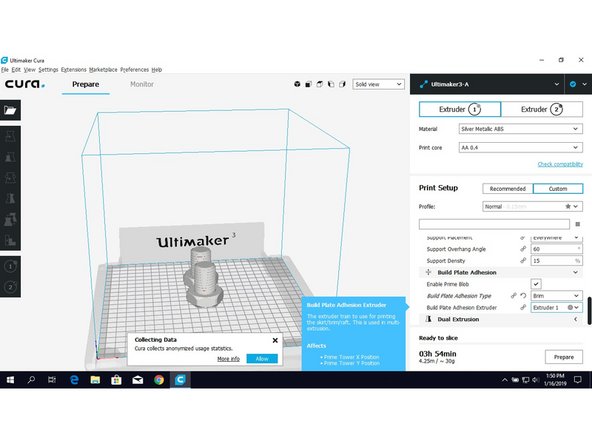Open the Edit menu

(16, 69)
